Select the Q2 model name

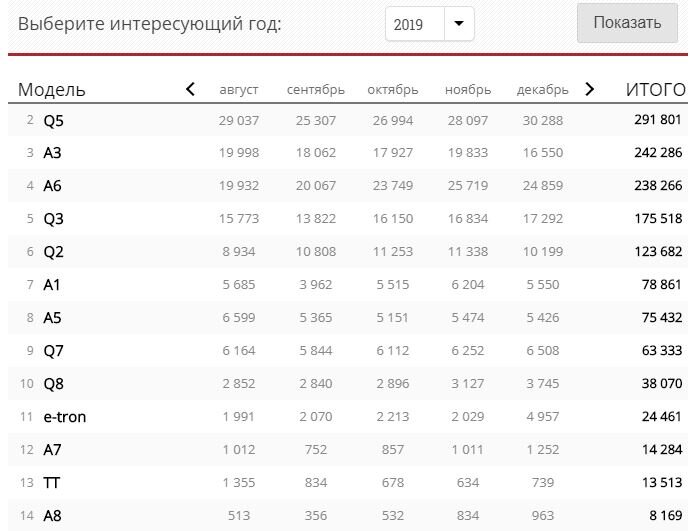(x=53, y=252)
